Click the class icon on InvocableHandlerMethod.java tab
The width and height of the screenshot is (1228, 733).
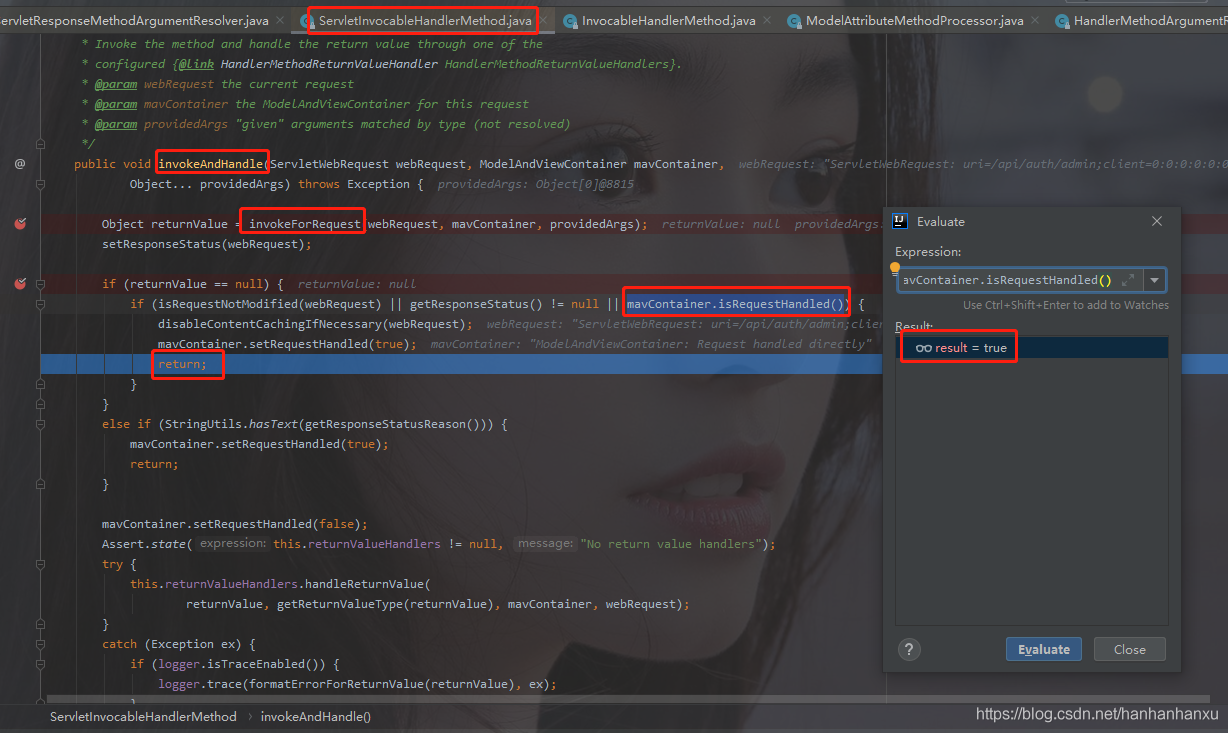point(570,21)
